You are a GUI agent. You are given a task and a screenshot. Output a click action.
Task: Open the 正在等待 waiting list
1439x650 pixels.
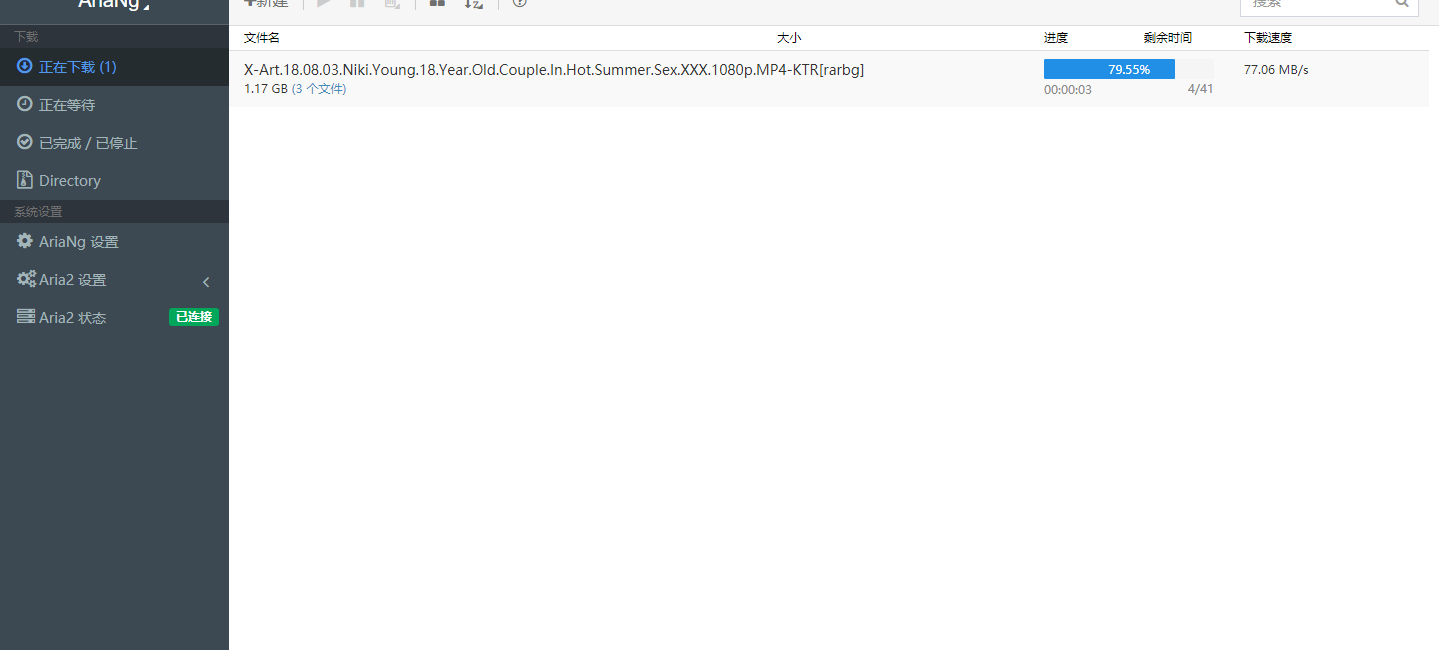tap(114, 105)
